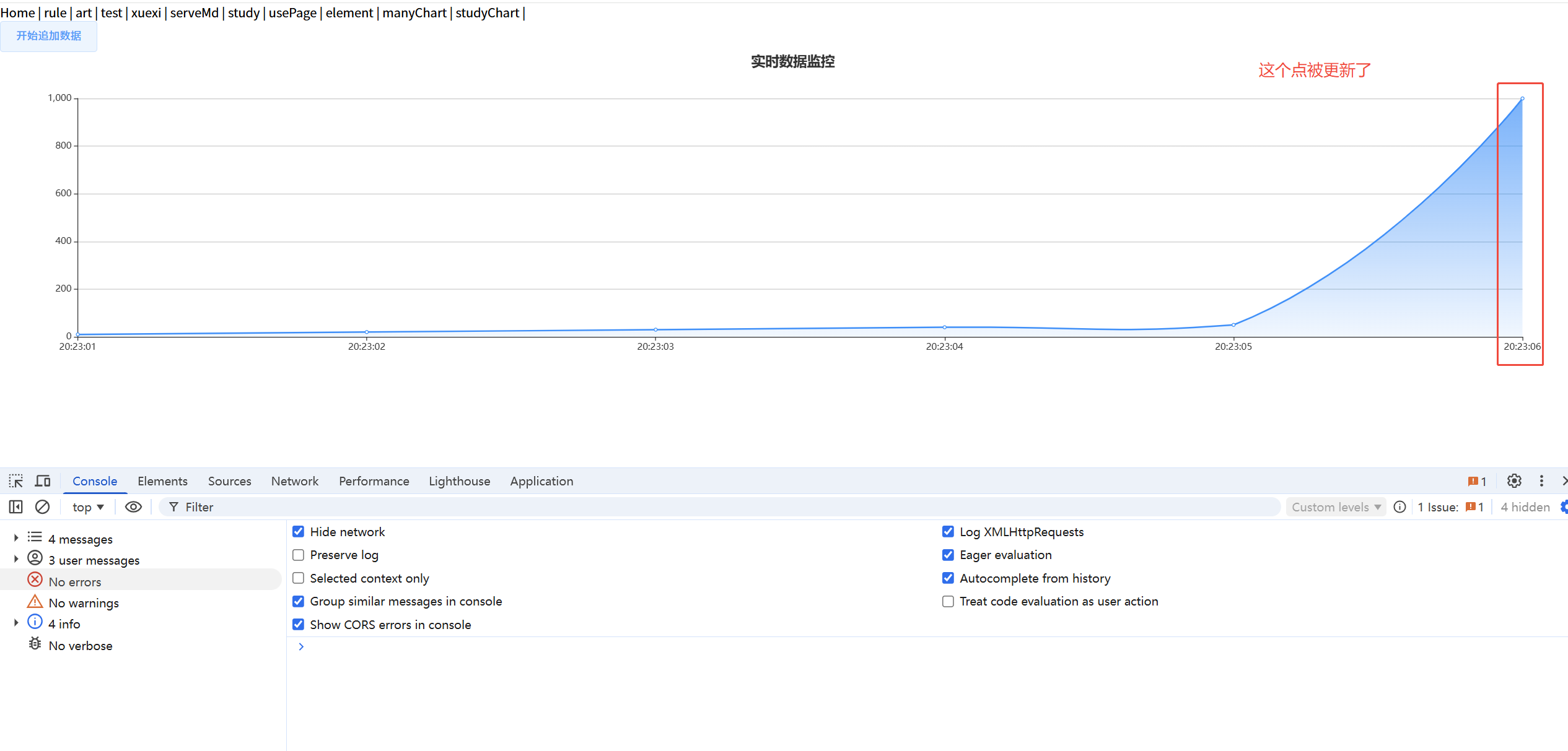
Task: Open the DevTools three-dot menu
Action: [x=1541, y=481]
